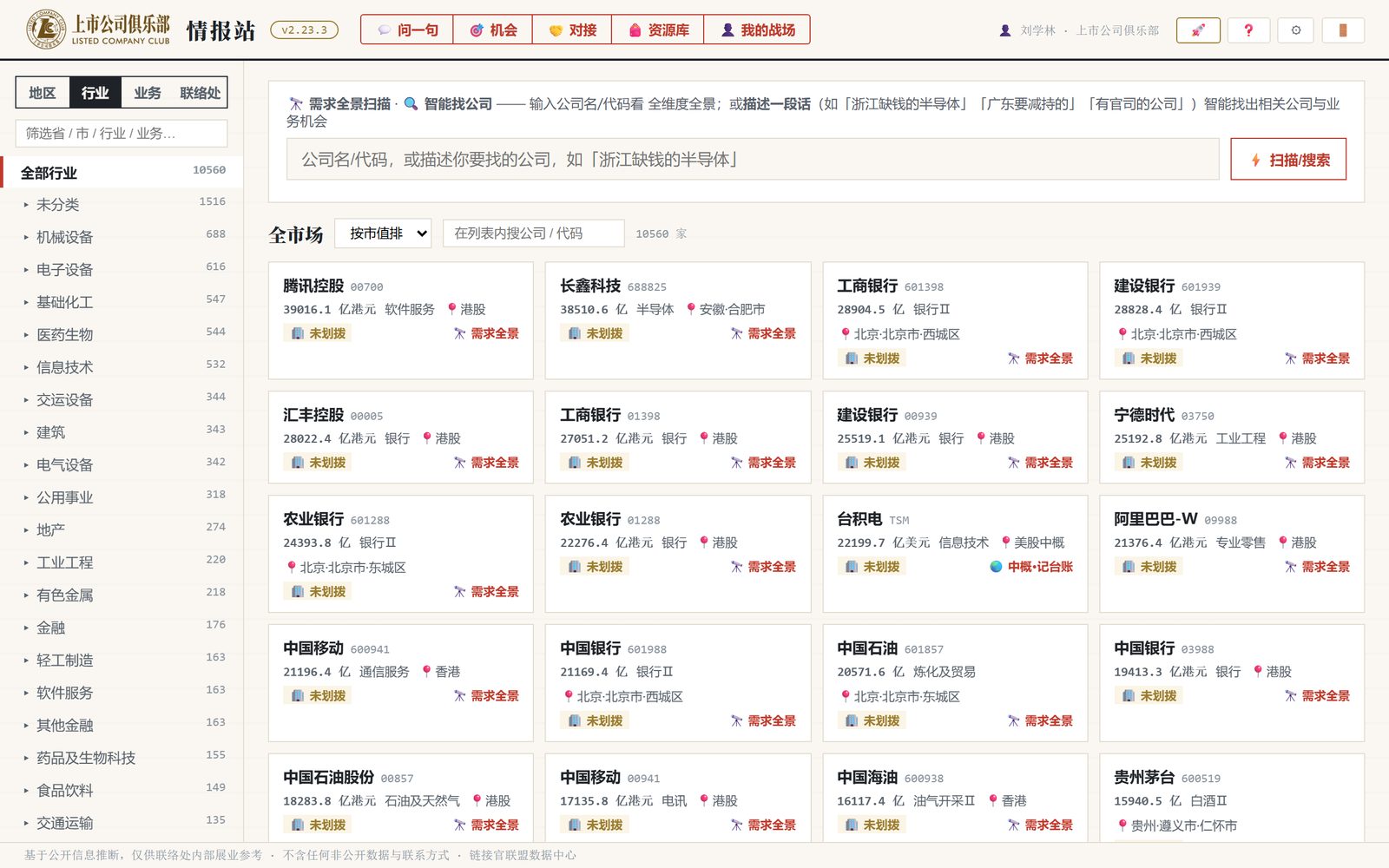Focus the 在列表内搜公司/代码 search box

pyautogui.click(x=533, y=233)
